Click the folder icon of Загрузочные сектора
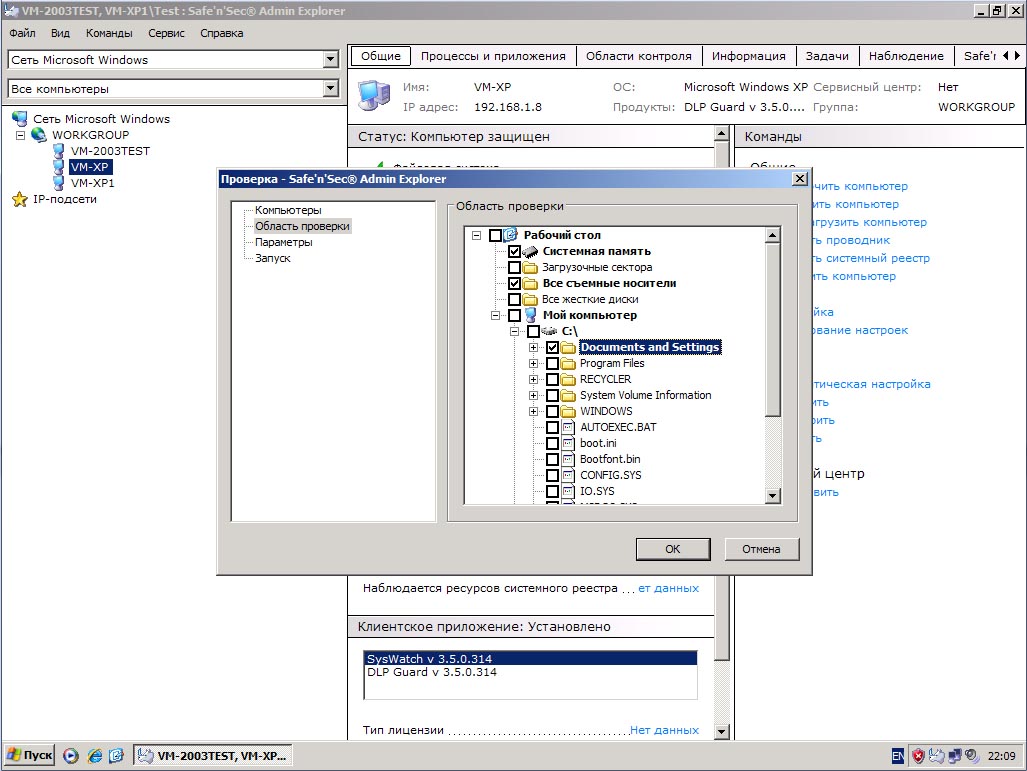 [531, 267]
